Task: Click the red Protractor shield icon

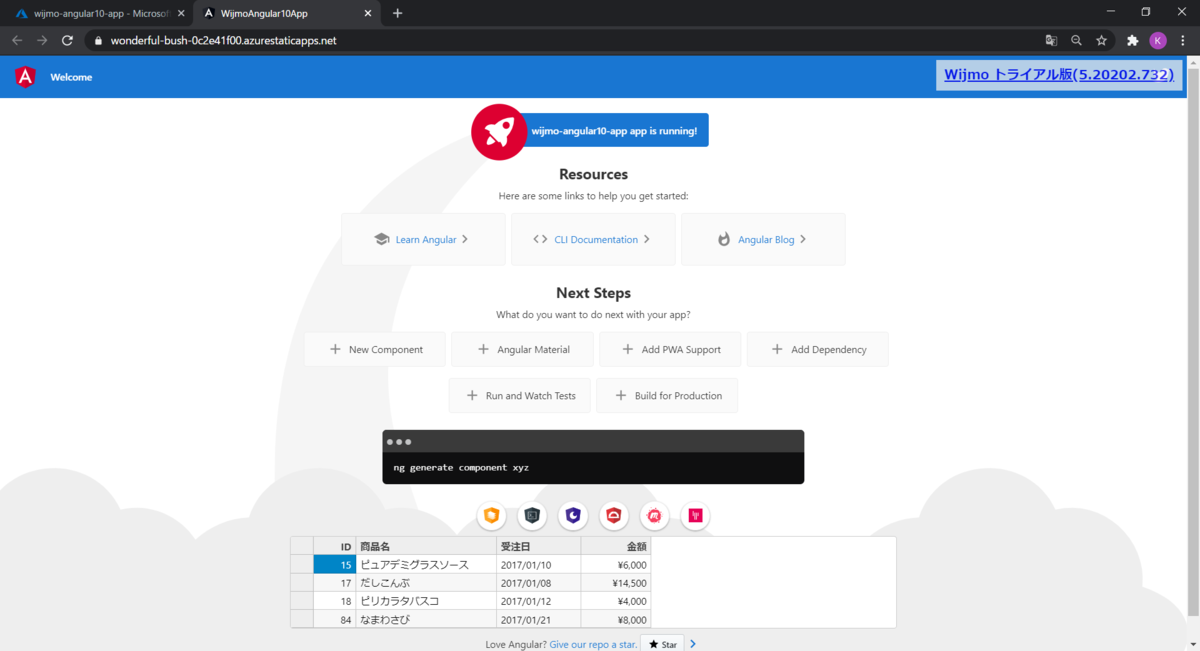Action: (614, 516)
